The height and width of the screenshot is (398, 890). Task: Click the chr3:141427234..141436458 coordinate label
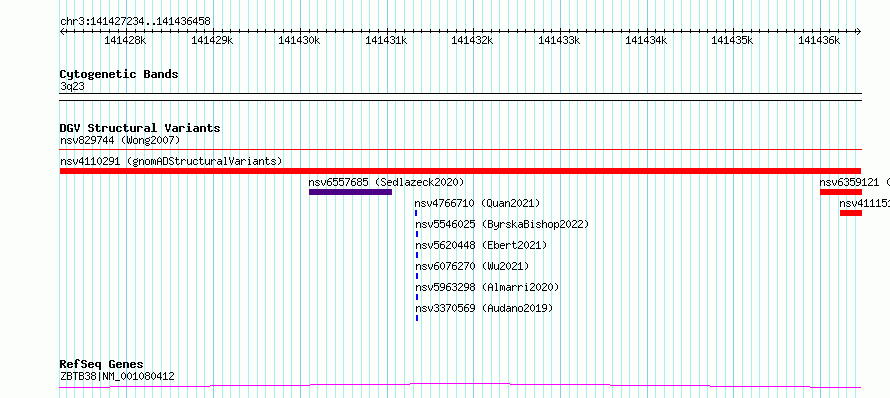tap(135, 22)
